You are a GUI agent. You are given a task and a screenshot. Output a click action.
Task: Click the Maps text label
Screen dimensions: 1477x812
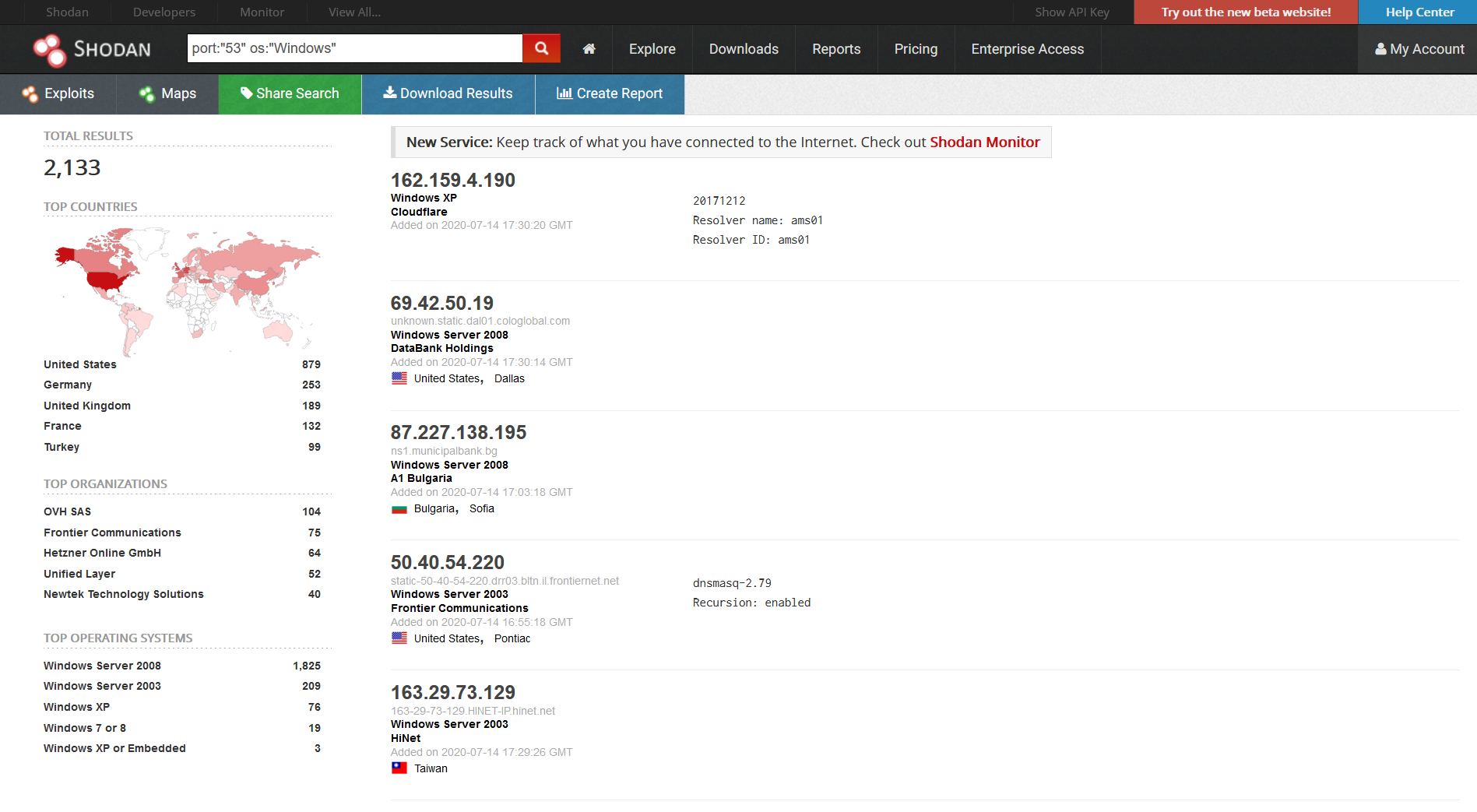tap(178, 93)
